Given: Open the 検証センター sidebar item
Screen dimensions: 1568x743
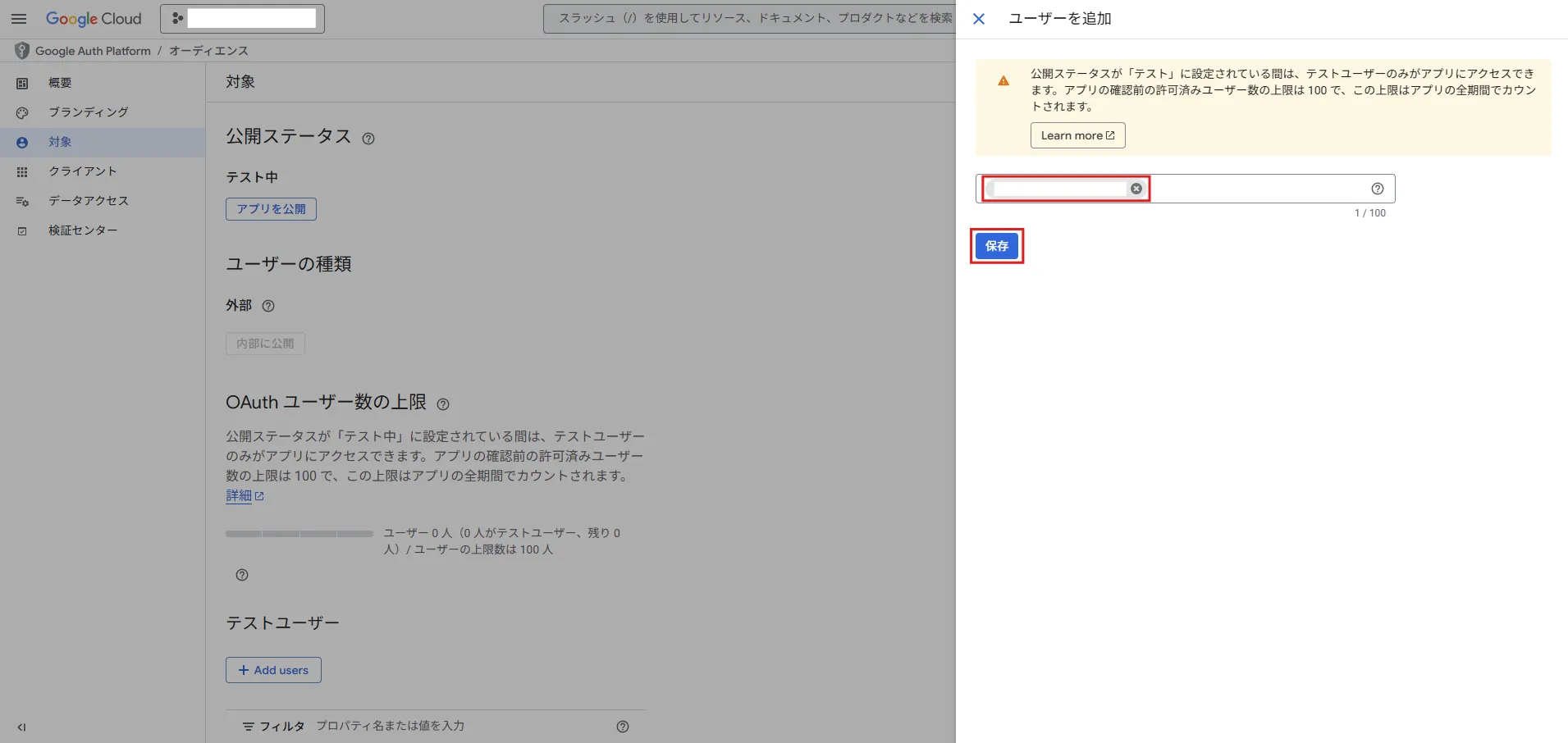Looking at the screenshot, I should pos(103,230).
